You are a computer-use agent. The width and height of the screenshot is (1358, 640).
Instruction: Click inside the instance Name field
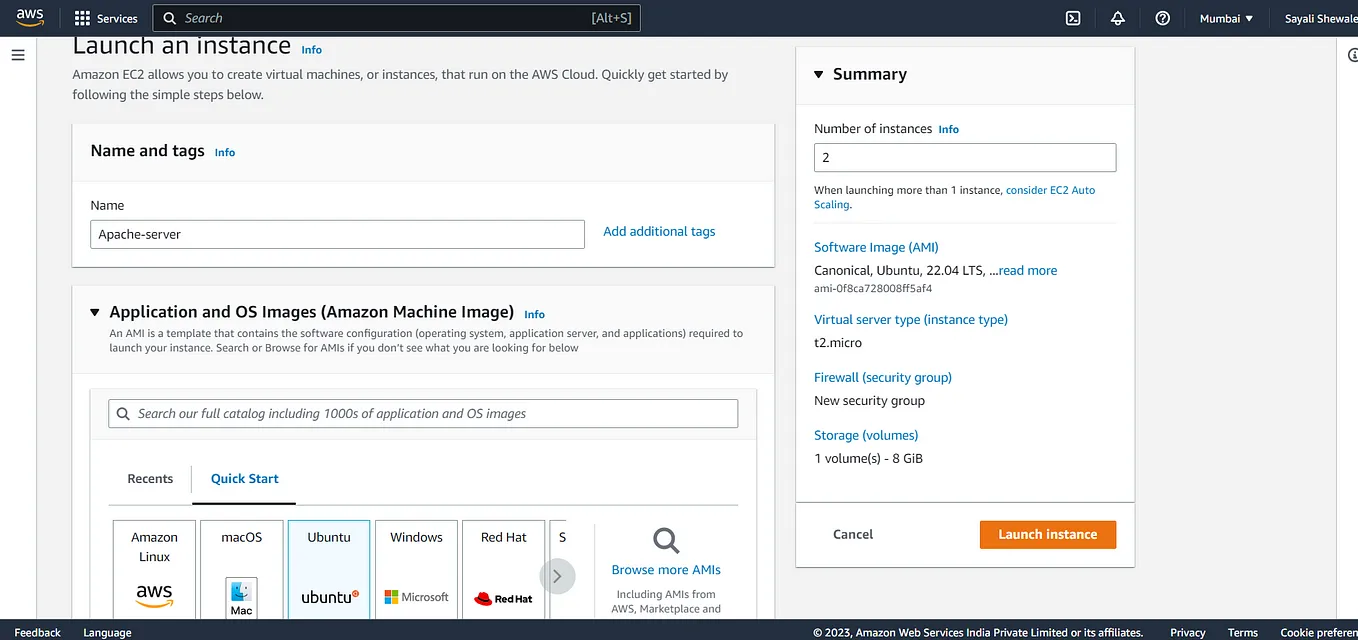click(x=337, y=234)
